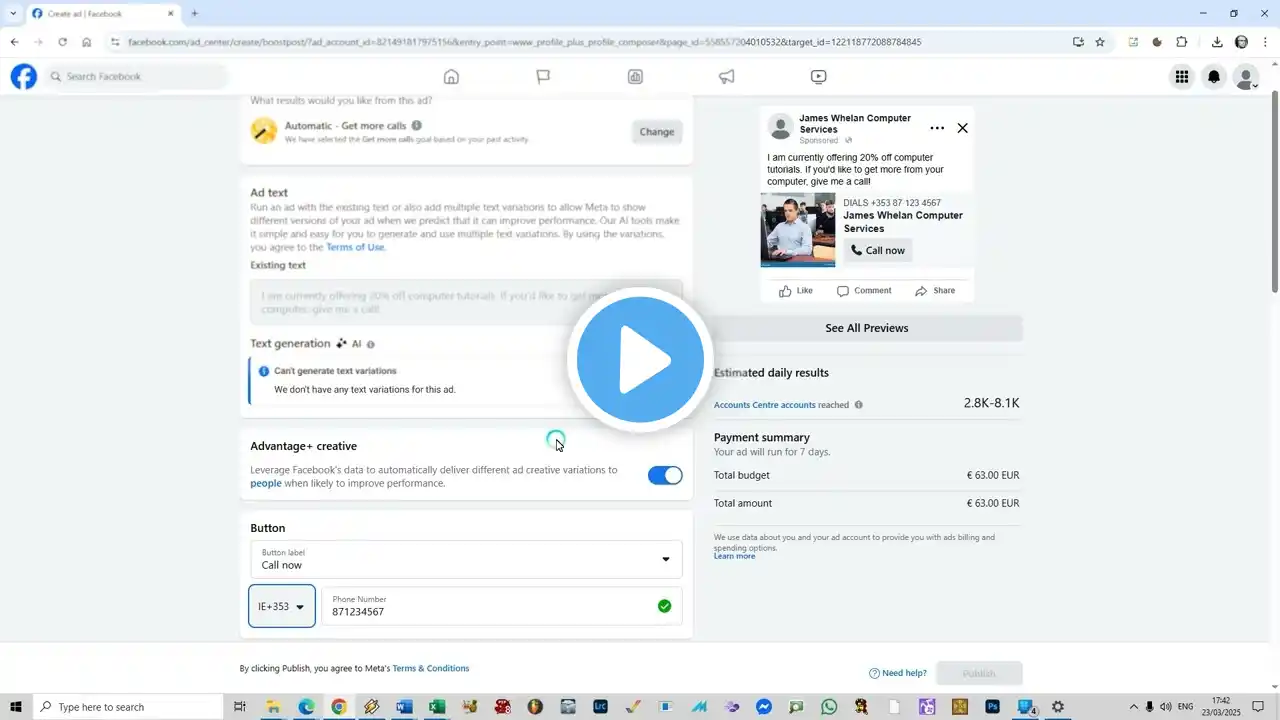Open Excel from the taskbar
This screenshot has height=720, width=1280.
pyautogui.click(x=437, y=707)
